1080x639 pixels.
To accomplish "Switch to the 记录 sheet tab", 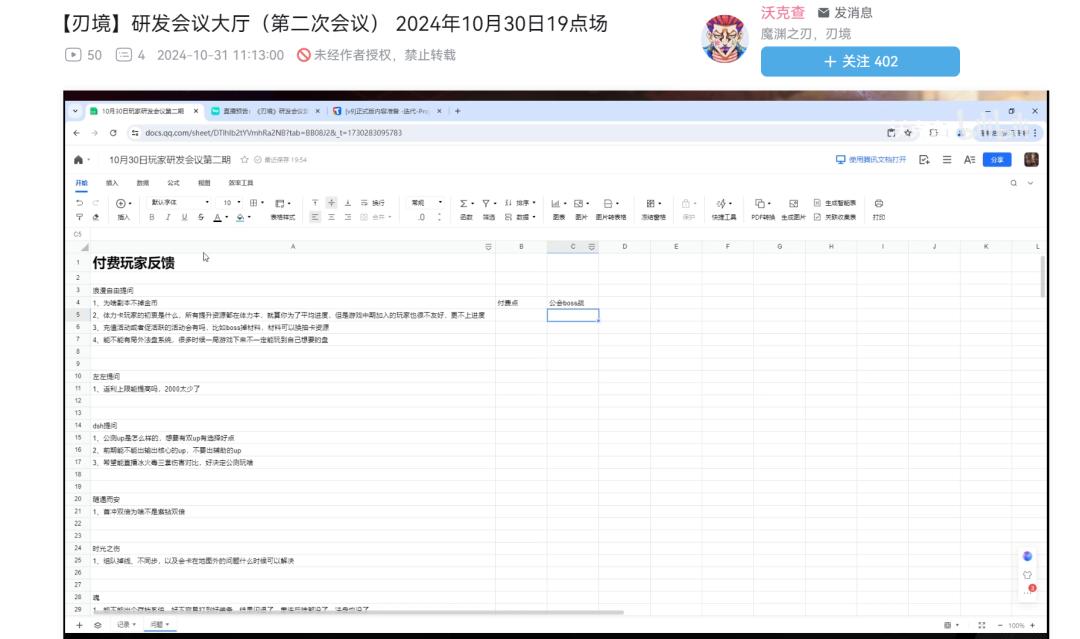I will click(x=125, y=625).
